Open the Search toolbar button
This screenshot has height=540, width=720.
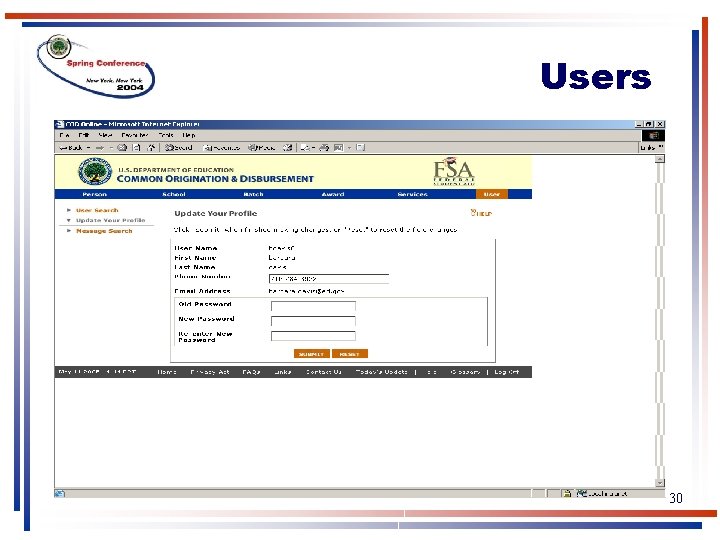179,148
